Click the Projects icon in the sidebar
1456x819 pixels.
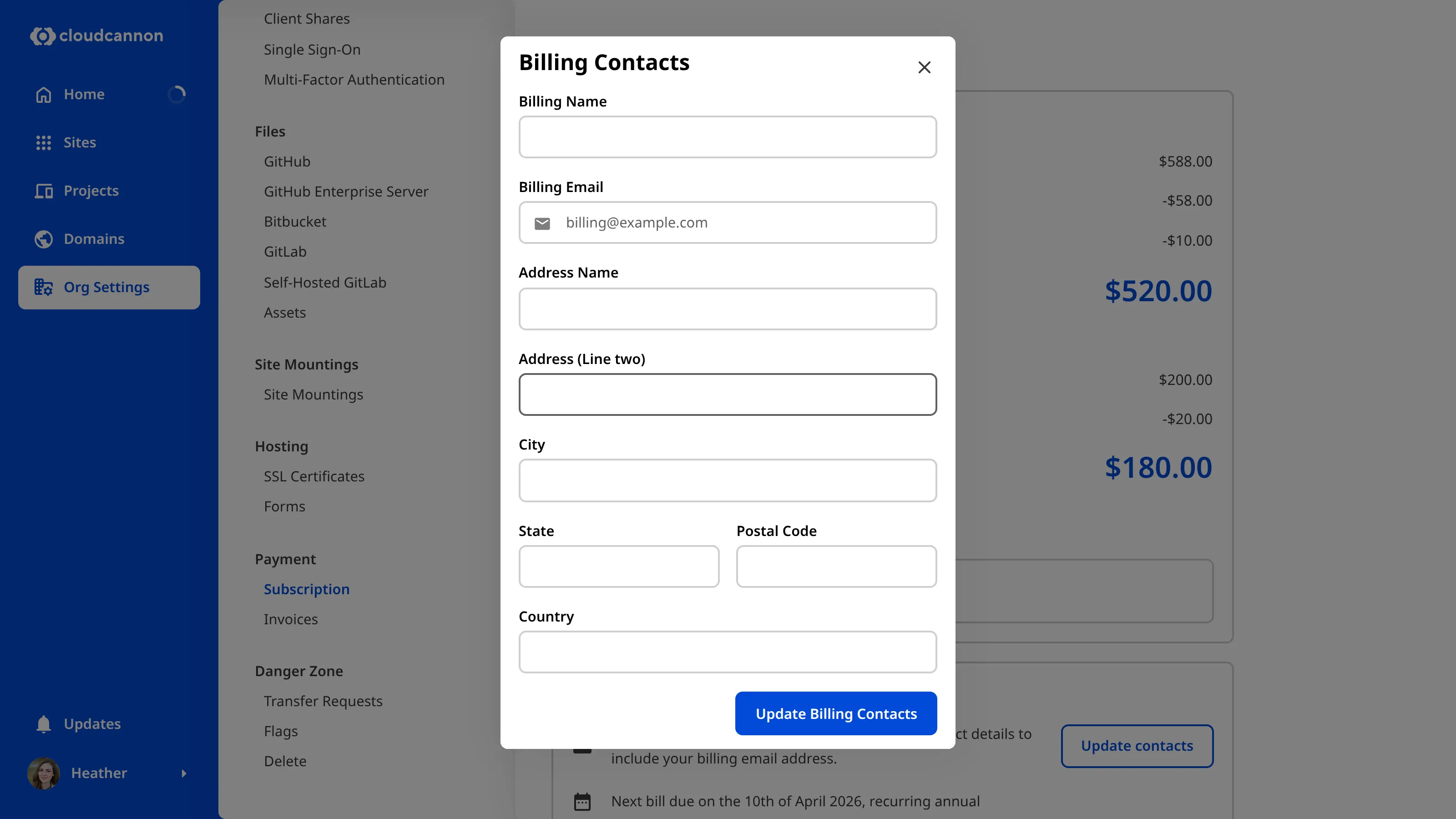(x=43, y=191)
